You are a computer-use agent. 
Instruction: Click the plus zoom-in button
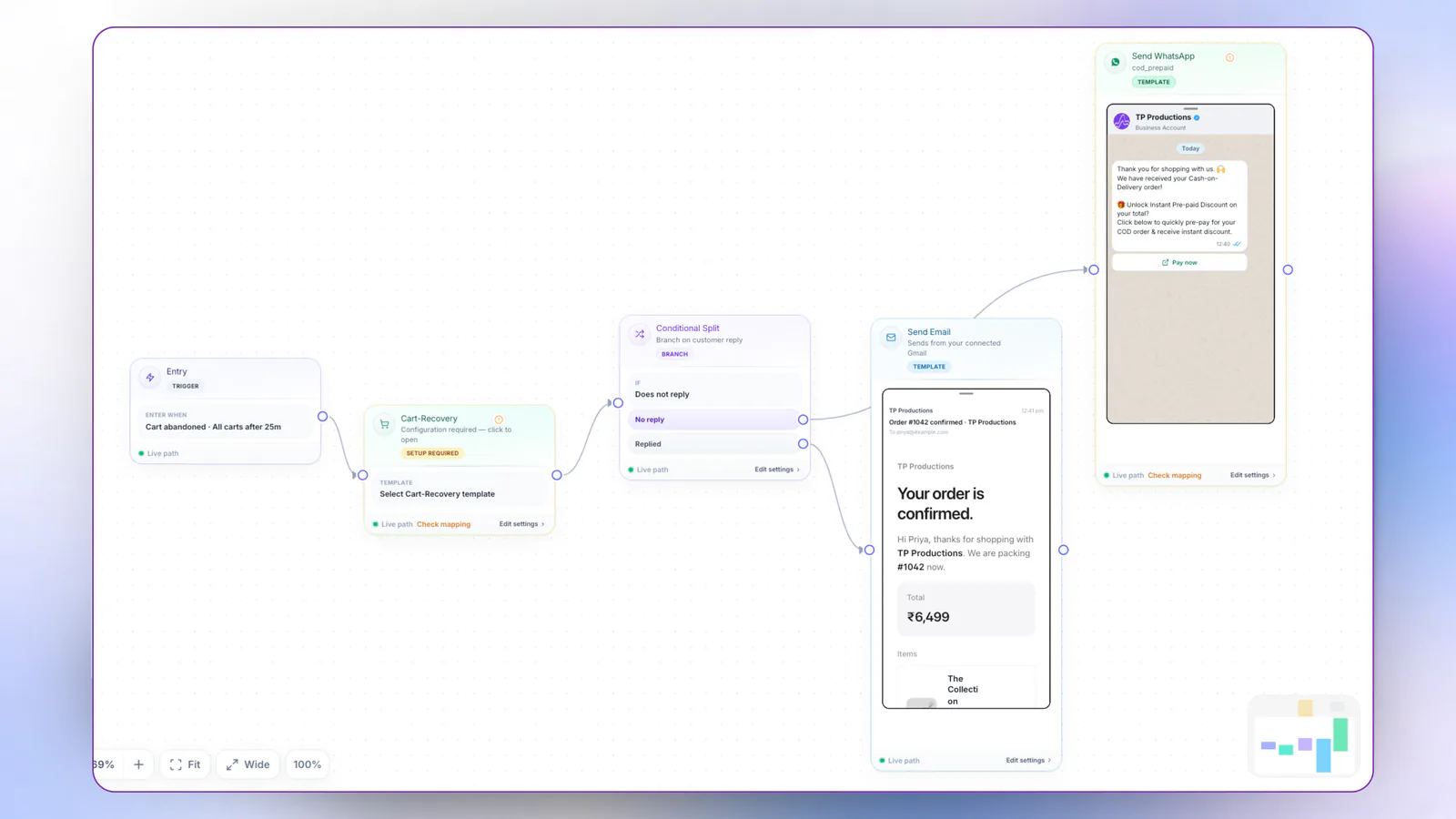coord(138,764)
